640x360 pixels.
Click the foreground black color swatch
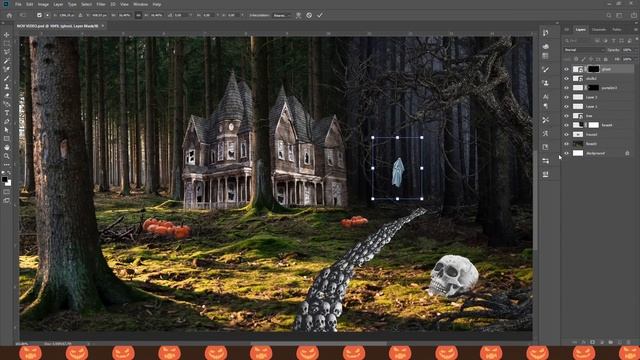pyautogui.click(x=4, y=180)
